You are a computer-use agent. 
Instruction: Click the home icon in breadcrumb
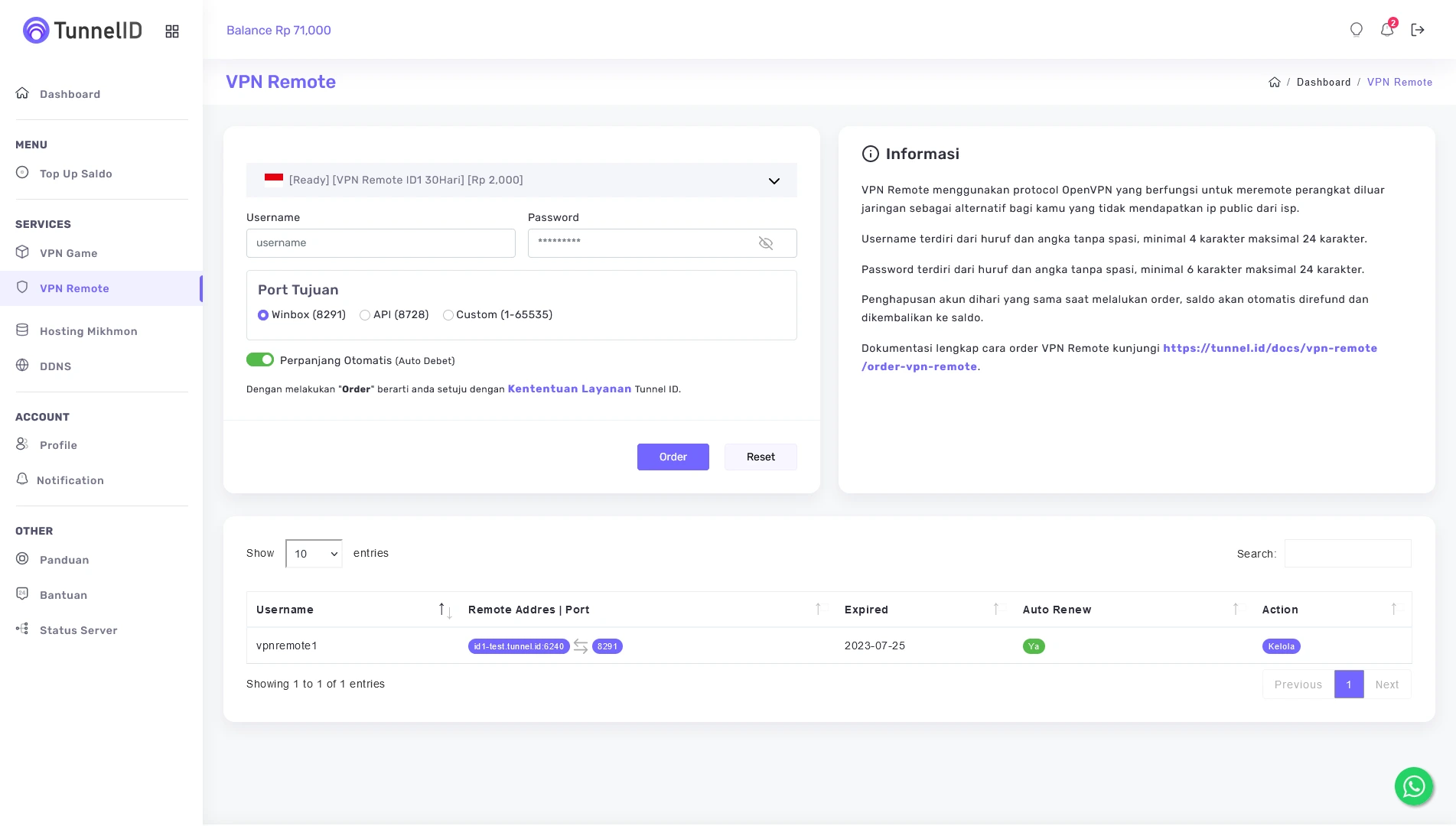(1275, 82)
